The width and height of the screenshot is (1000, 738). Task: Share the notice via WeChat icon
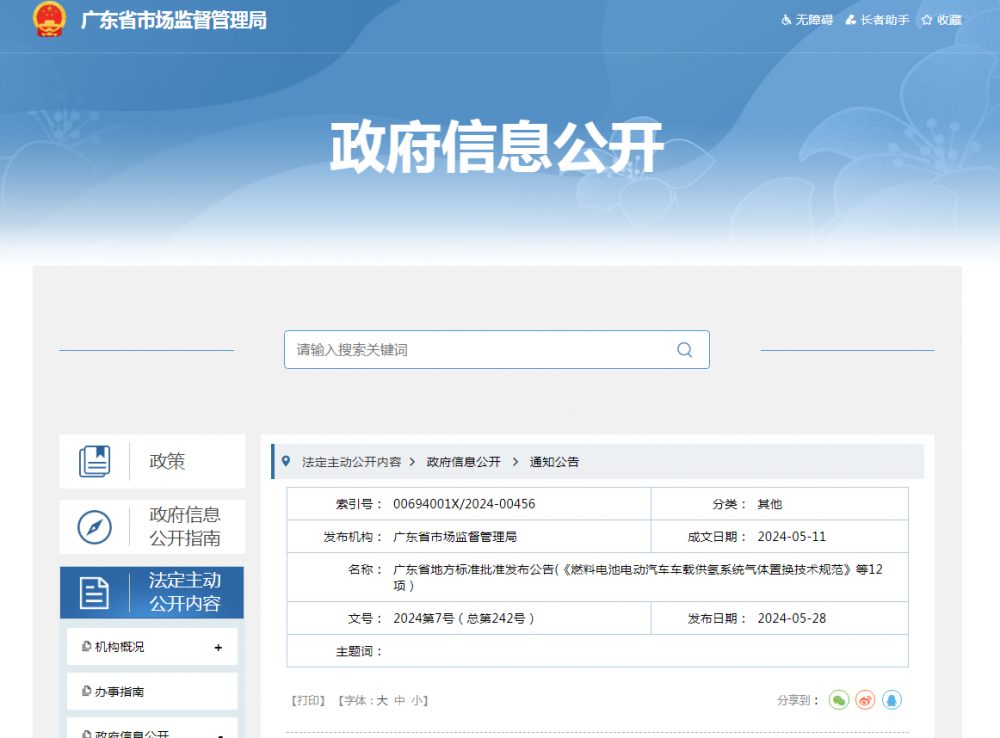click(x=840, y=700)
